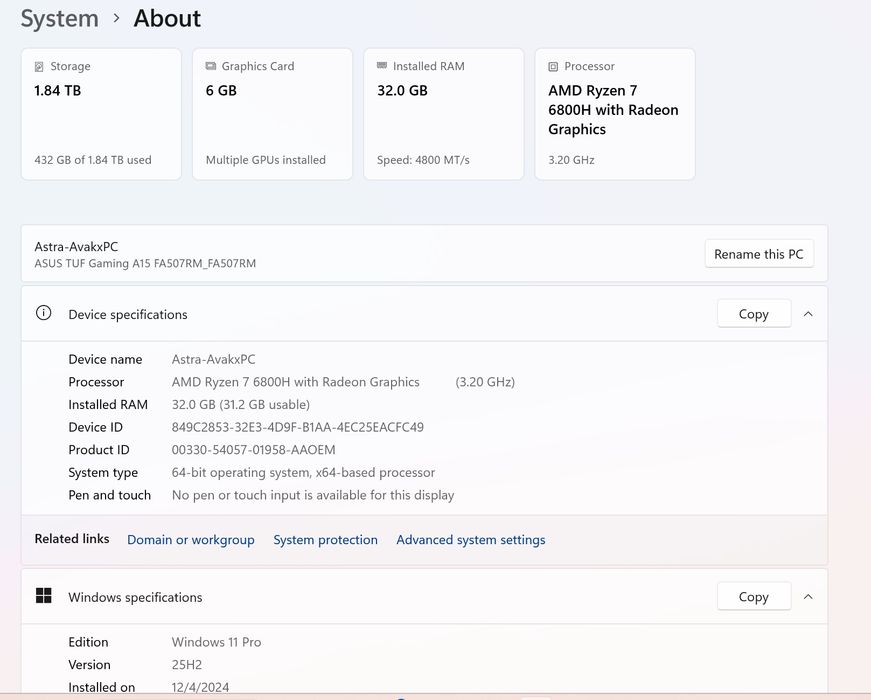
Task: Click the Device specifications info icon
Action: click(44, 313)
